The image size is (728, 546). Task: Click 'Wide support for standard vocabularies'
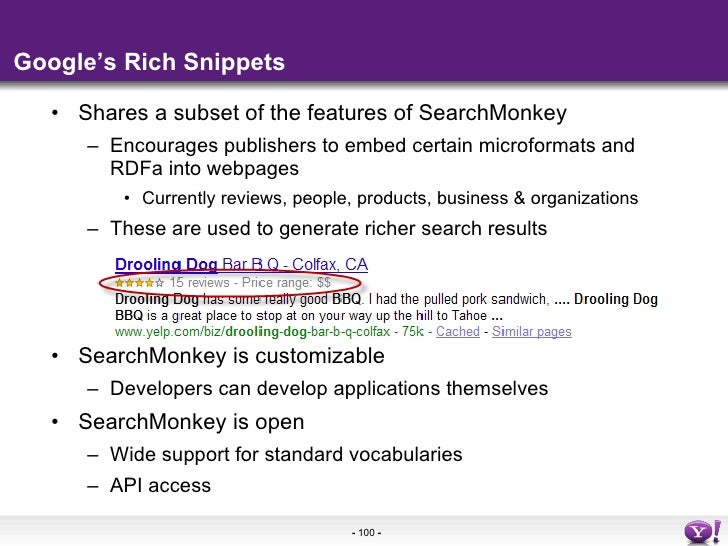(x=286, y=454)
